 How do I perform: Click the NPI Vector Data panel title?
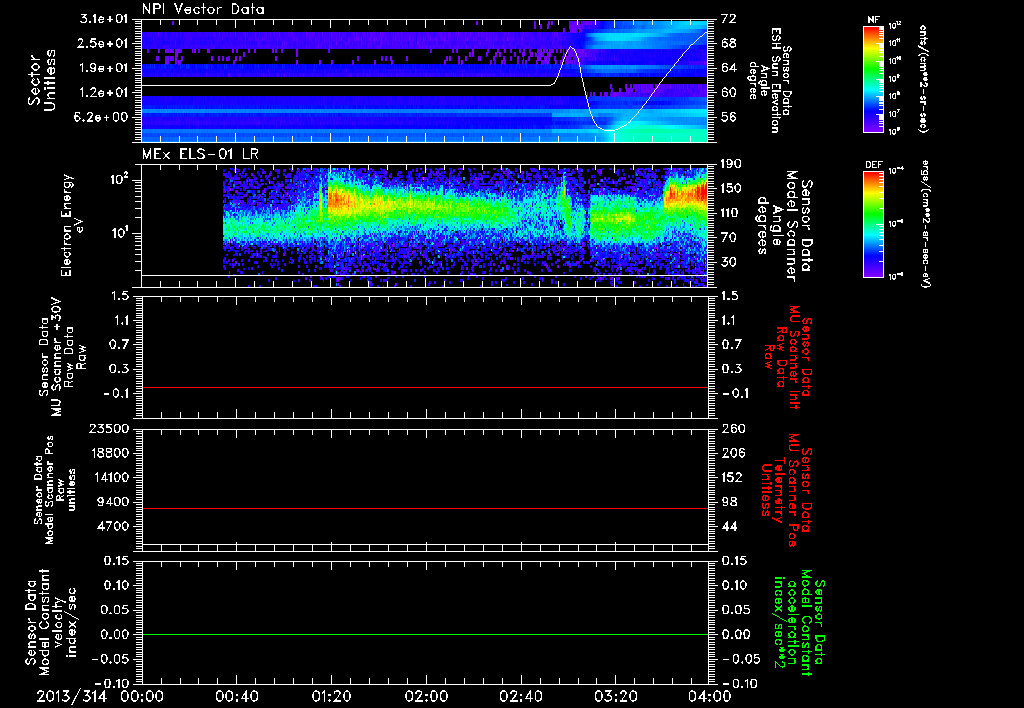pos(203,9)
